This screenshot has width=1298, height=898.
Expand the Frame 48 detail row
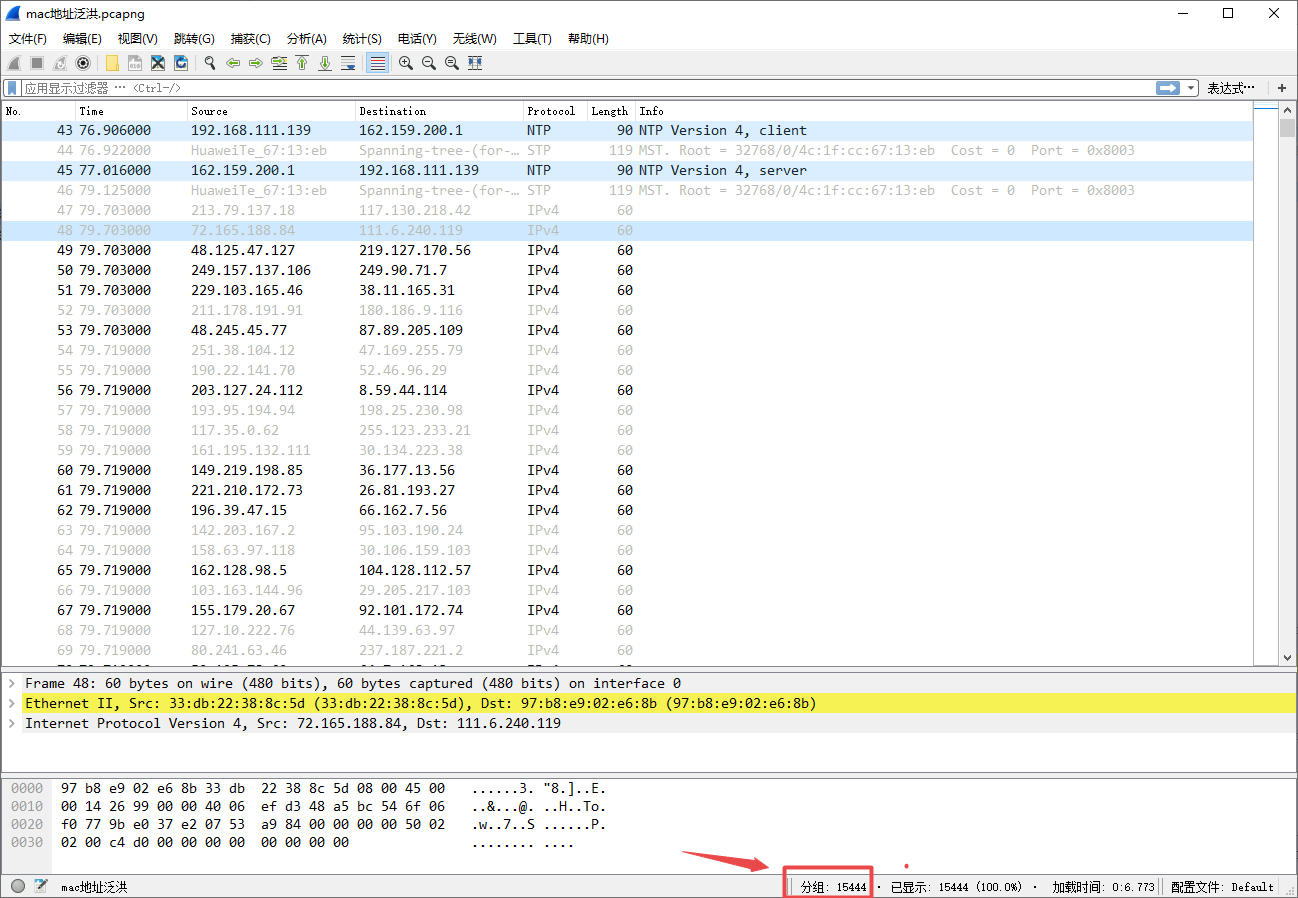pyautogui.click(x=12, y=683)
